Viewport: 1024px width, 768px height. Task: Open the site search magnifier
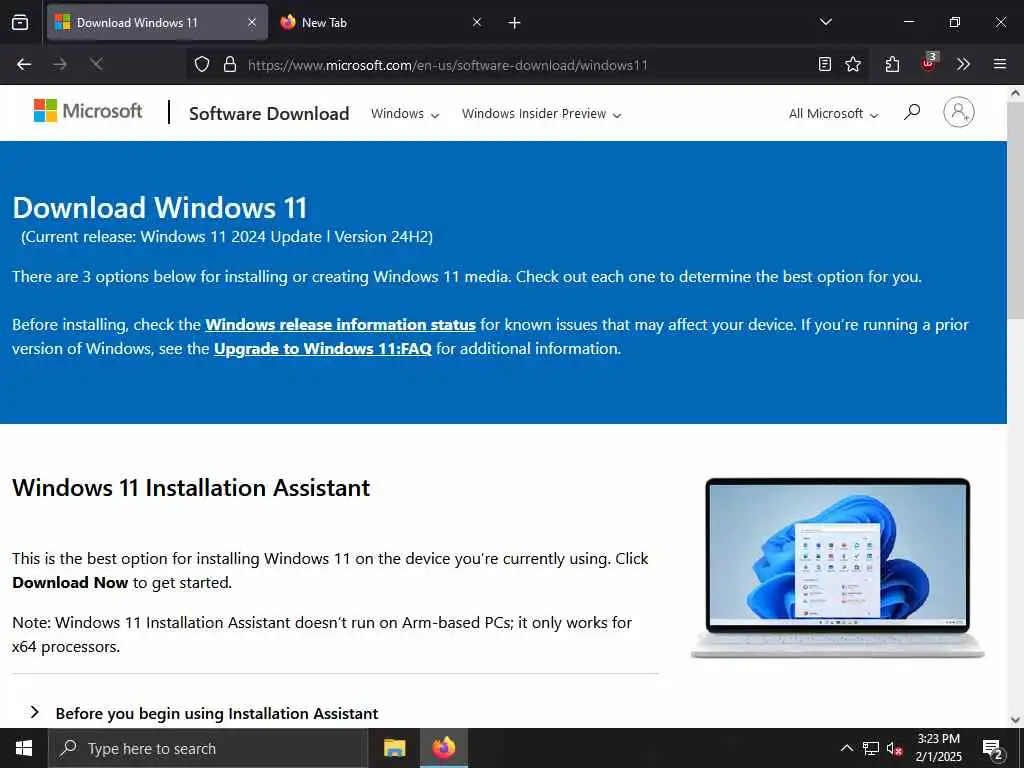[x=912, y=112]
